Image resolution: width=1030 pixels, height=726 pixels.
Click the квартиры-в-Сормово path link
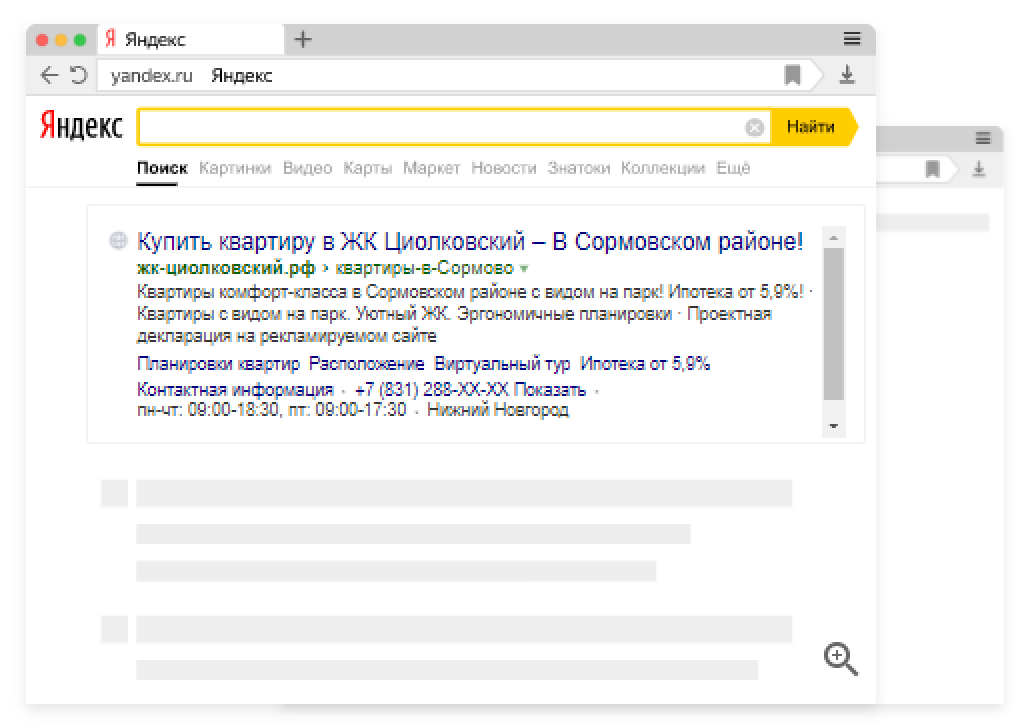click(x=424, y=268)
